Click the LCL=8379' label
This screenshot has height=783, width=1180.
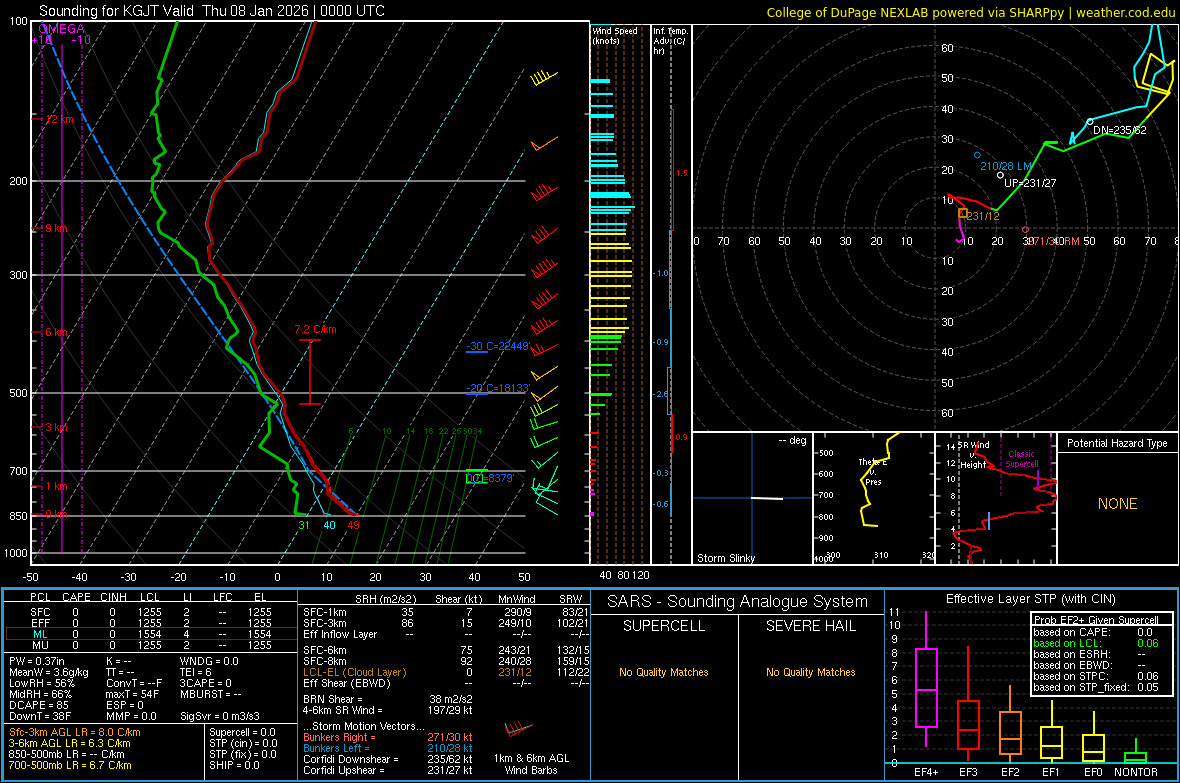point(490,478)
